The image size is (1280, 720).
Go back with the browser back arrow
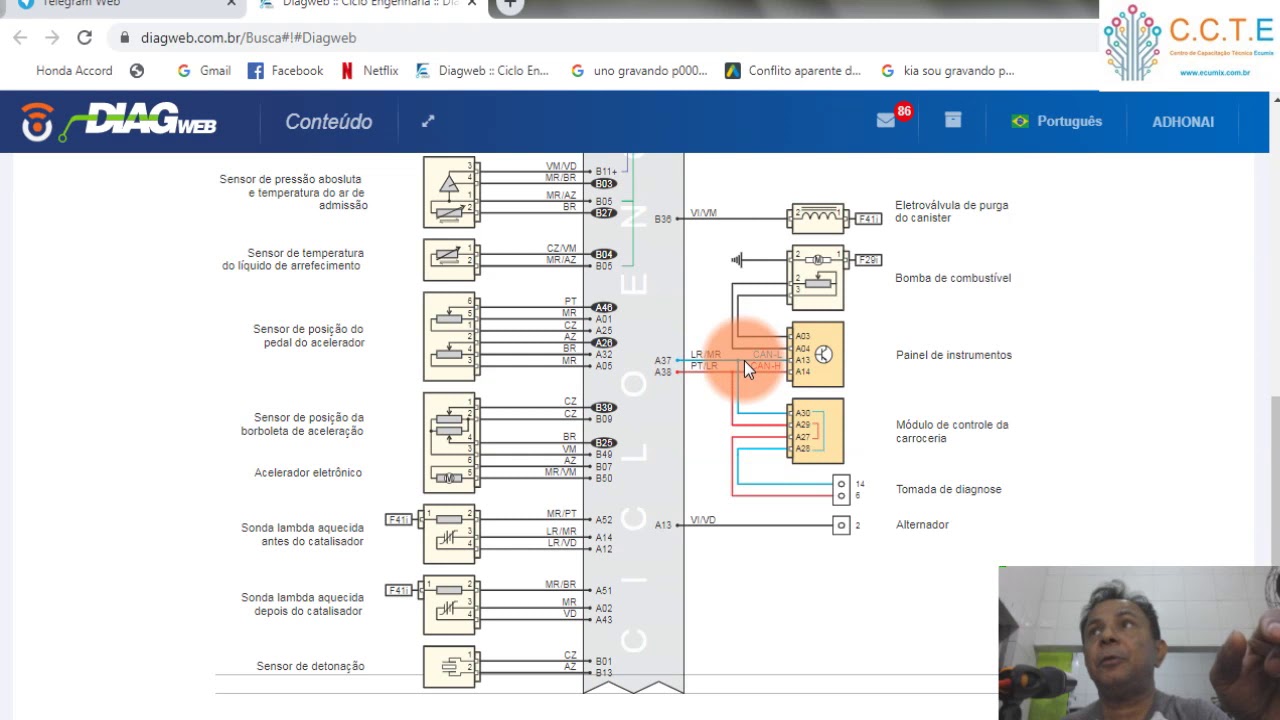coord(20,38)
